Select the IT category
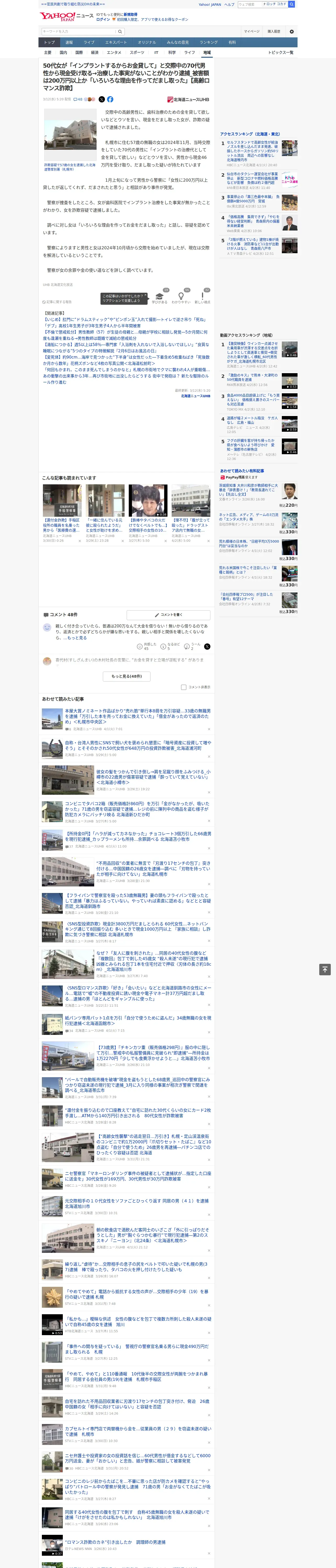This screenshot has width=336, height=1568. [x=156, y=52]
